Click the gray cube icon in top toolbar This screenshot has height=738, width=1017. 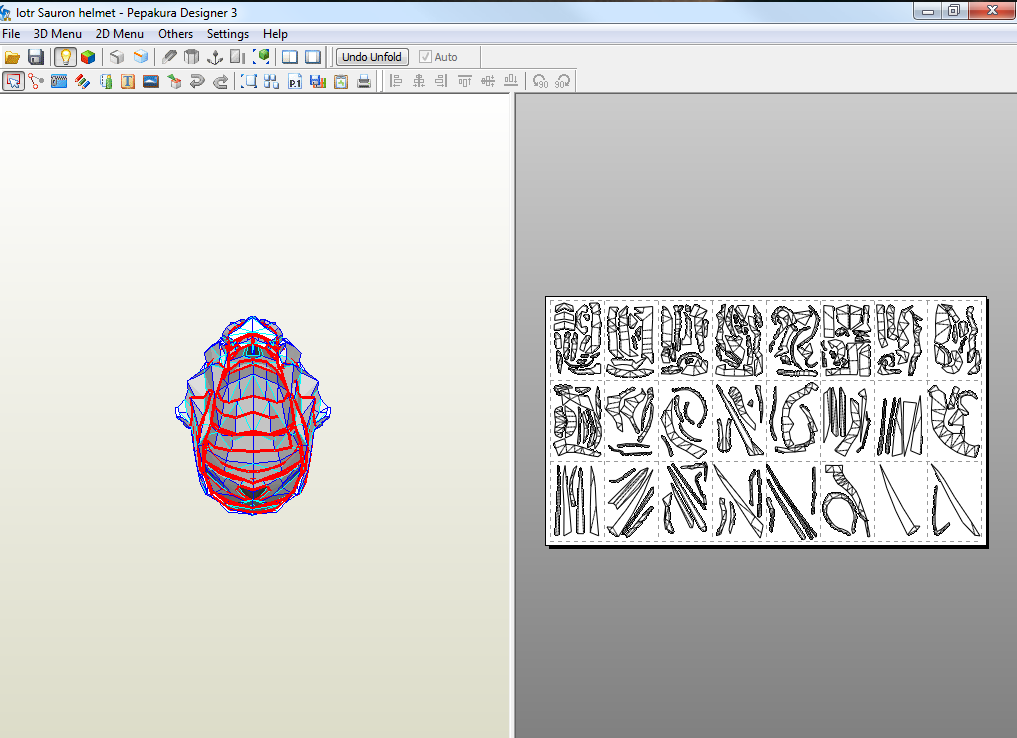[117, 57]
